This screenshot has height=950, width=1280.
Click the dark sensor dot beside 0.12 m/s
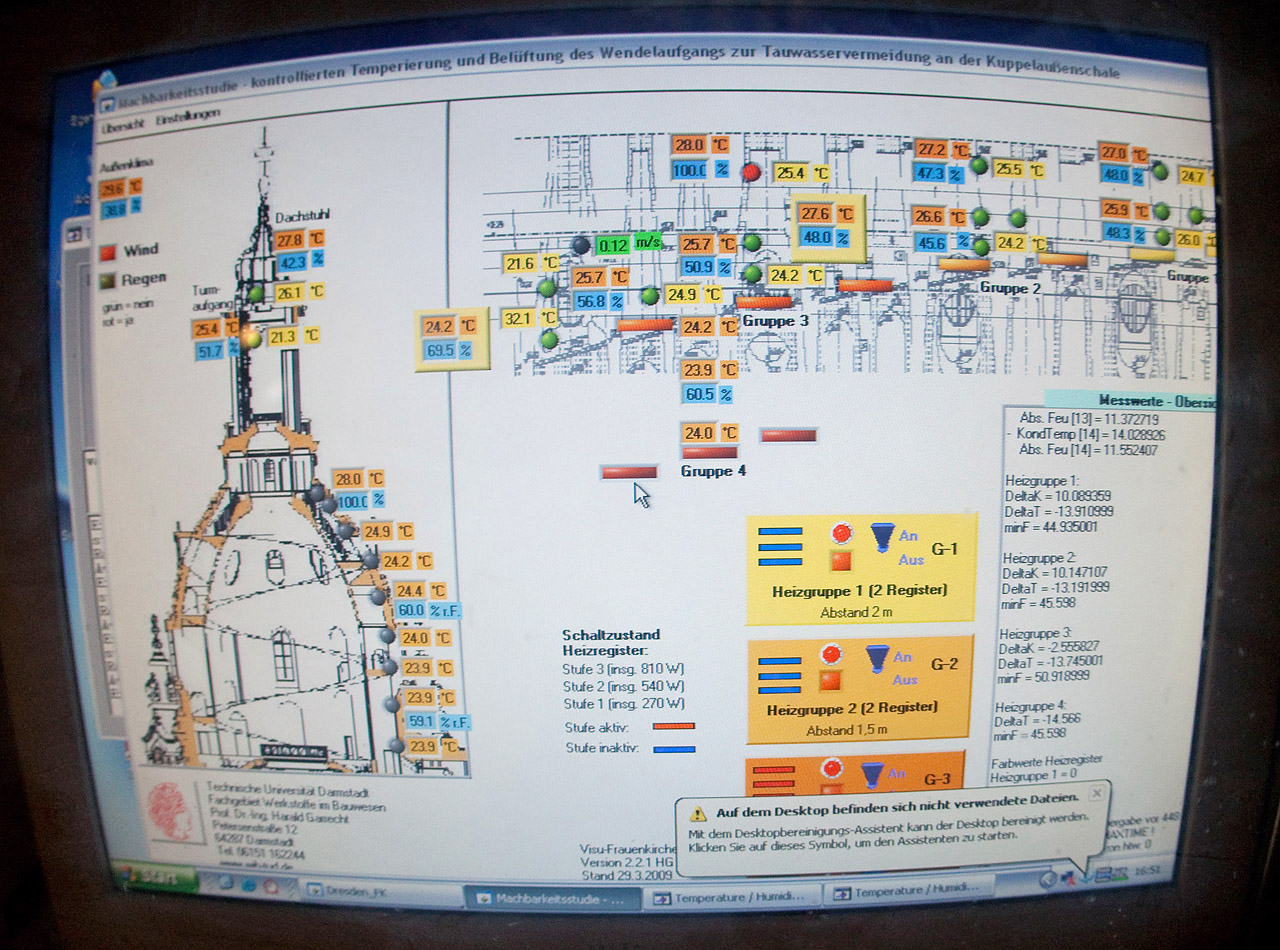click(580, 244)
